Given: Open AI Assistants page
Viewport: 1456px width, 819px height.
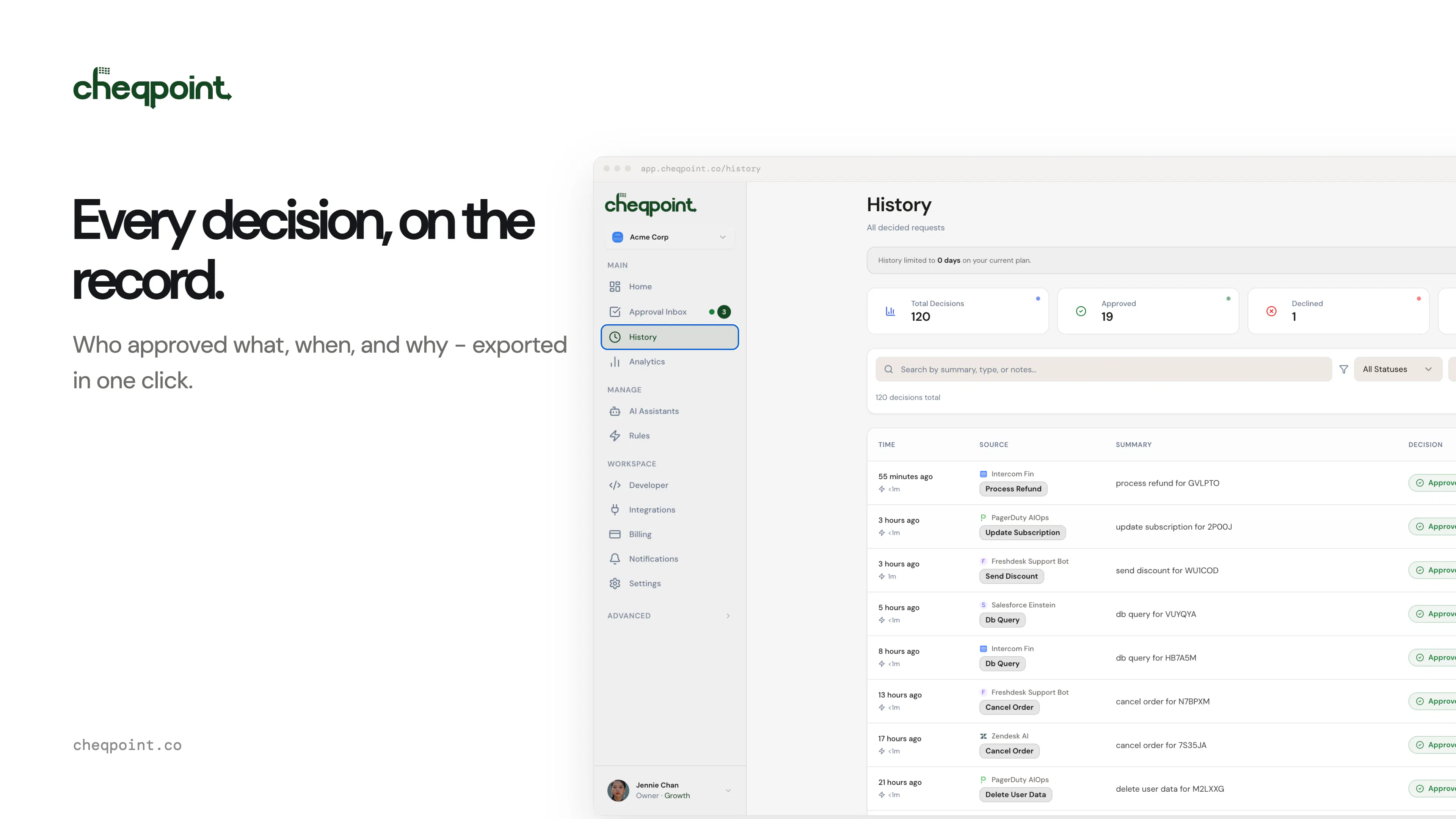Looking at the screenshot, I should click(669, 411).
